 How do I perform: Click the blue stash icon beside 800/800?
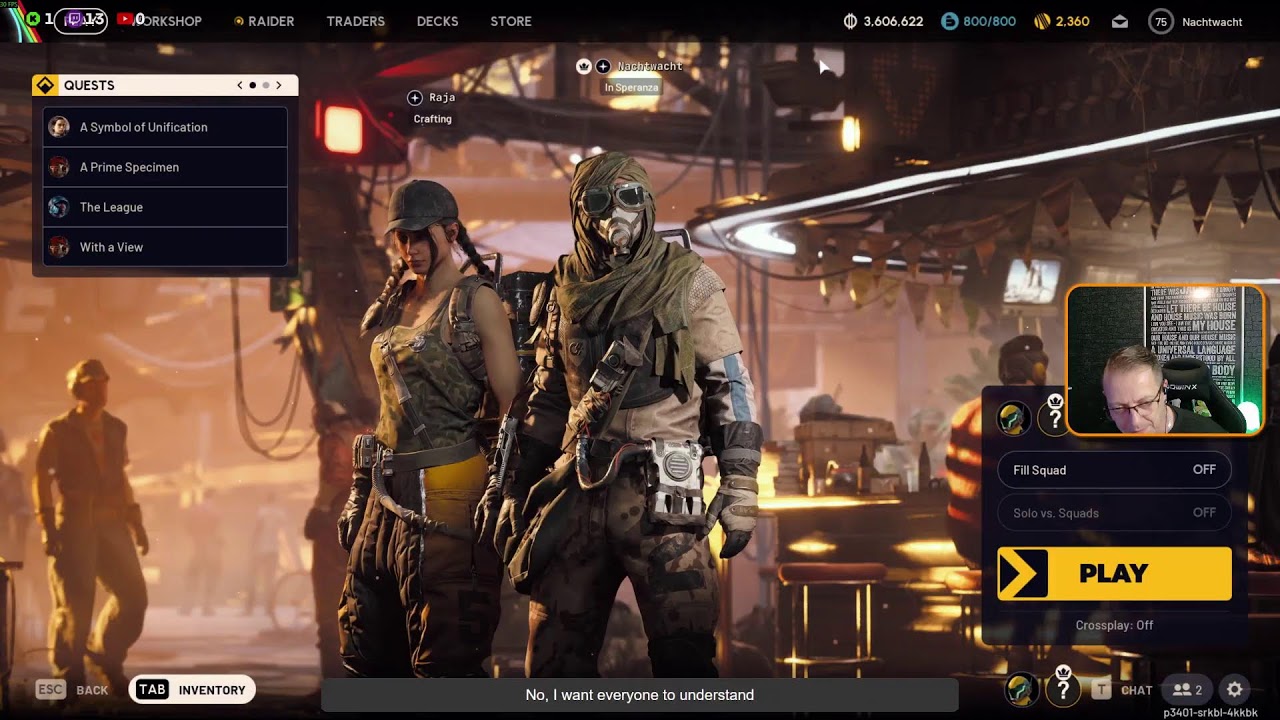[948, 21]
